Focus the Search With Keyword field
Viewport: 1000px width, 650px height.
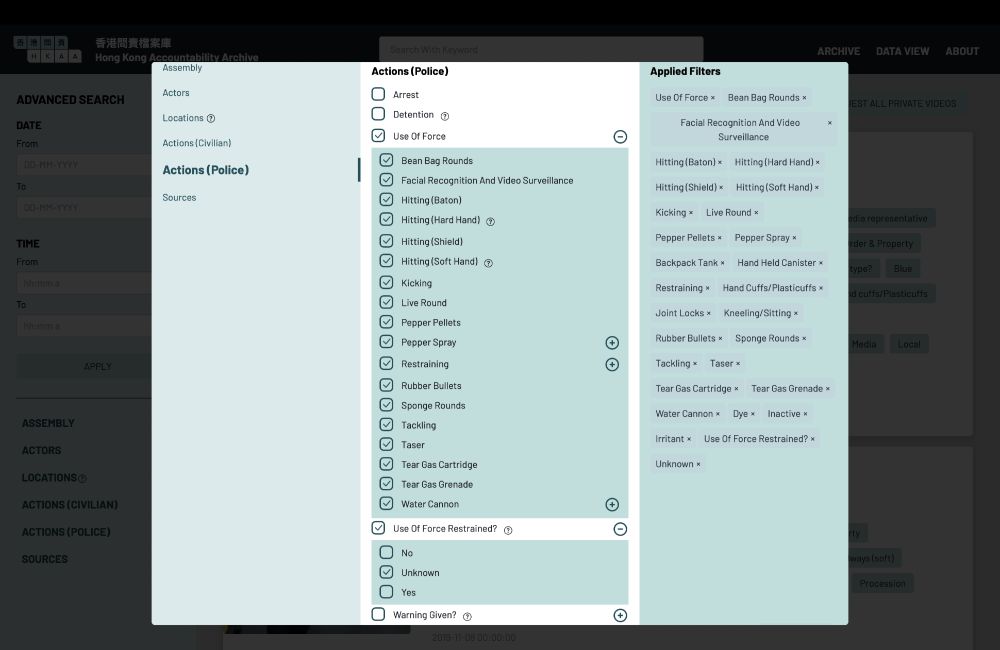(x=541, y=50)
